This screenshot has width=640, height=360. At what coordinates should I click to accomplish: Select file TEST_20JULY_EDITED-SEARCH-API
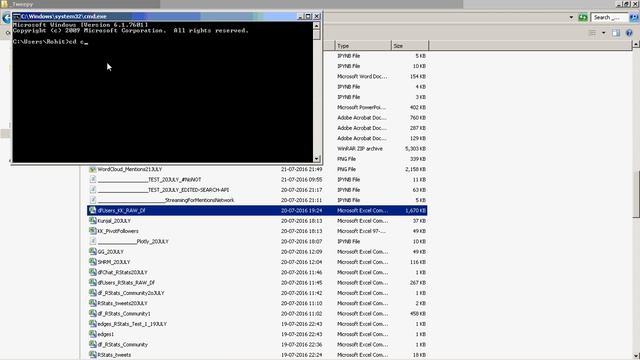click(x=163, y=190)
